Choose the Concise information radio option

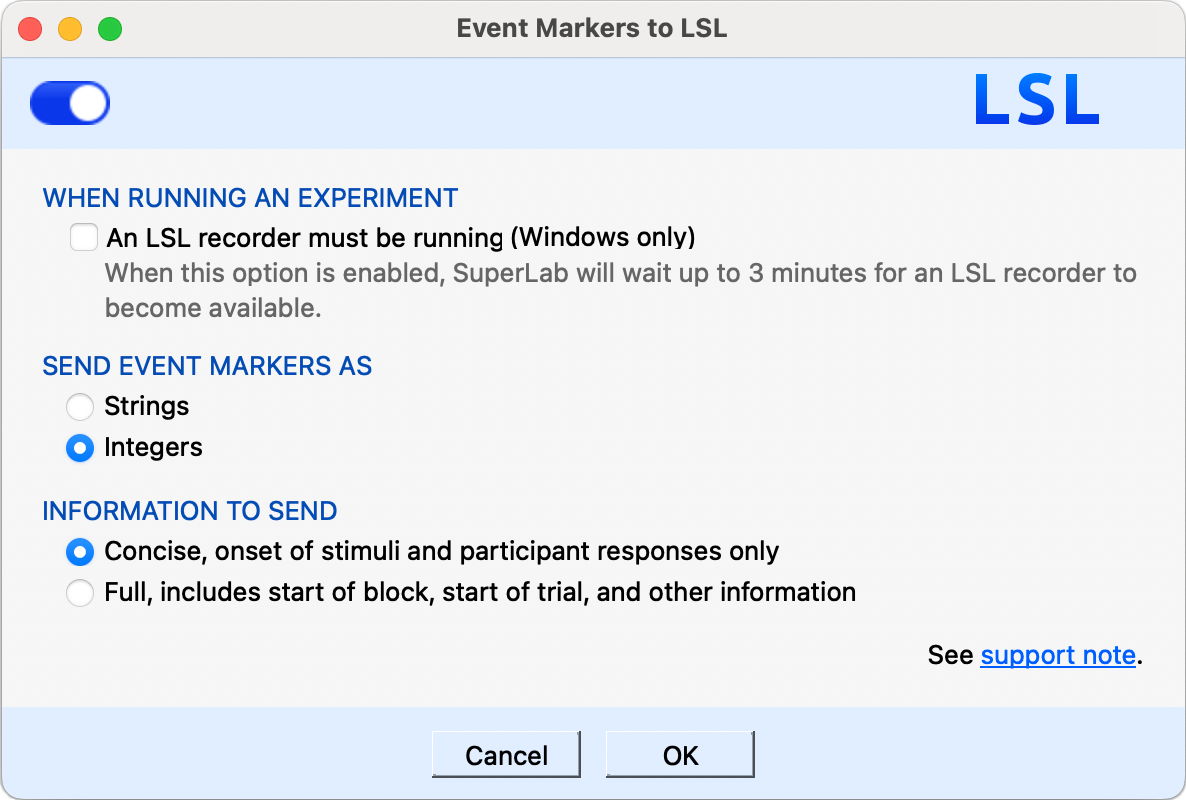[80, 551]
